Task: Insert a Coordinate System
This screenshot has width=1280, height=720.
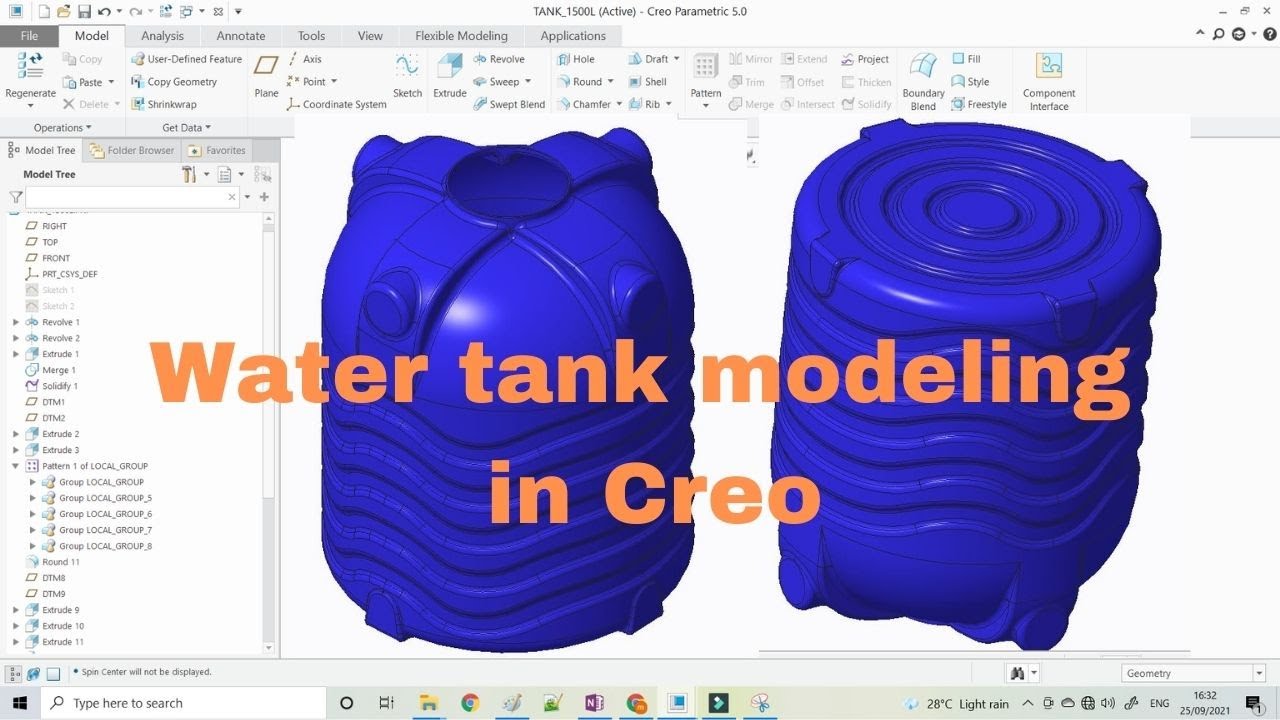Action: (x=336, y=104)
